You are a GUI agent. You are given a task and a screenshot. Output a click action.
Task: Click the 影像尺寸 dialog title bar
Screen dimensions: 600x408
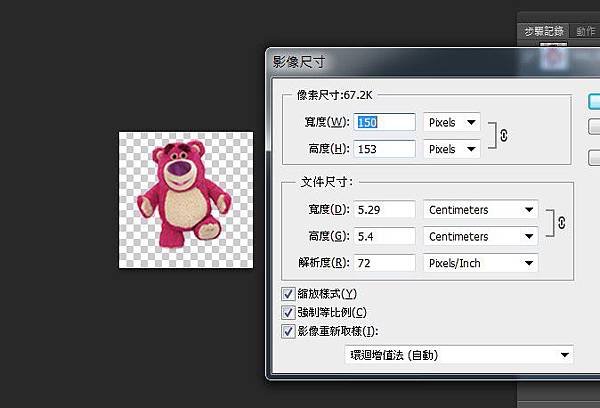tap(432, 62)
